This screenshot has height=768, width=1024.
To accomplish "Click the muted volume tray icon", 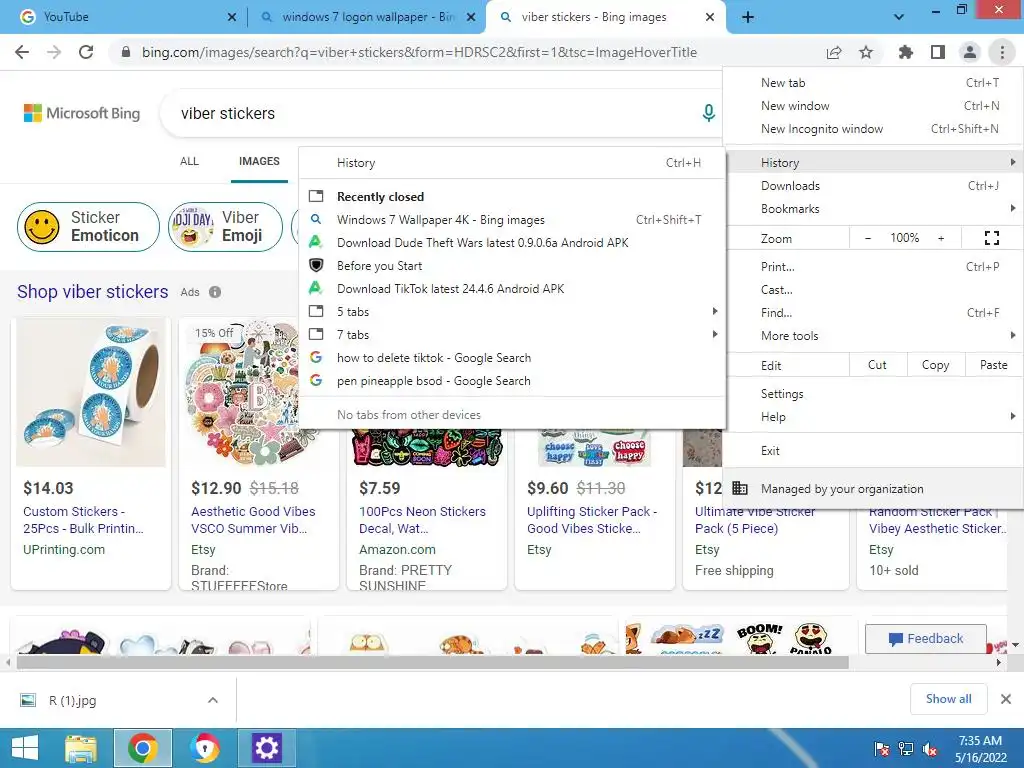I will coord(929,749).
